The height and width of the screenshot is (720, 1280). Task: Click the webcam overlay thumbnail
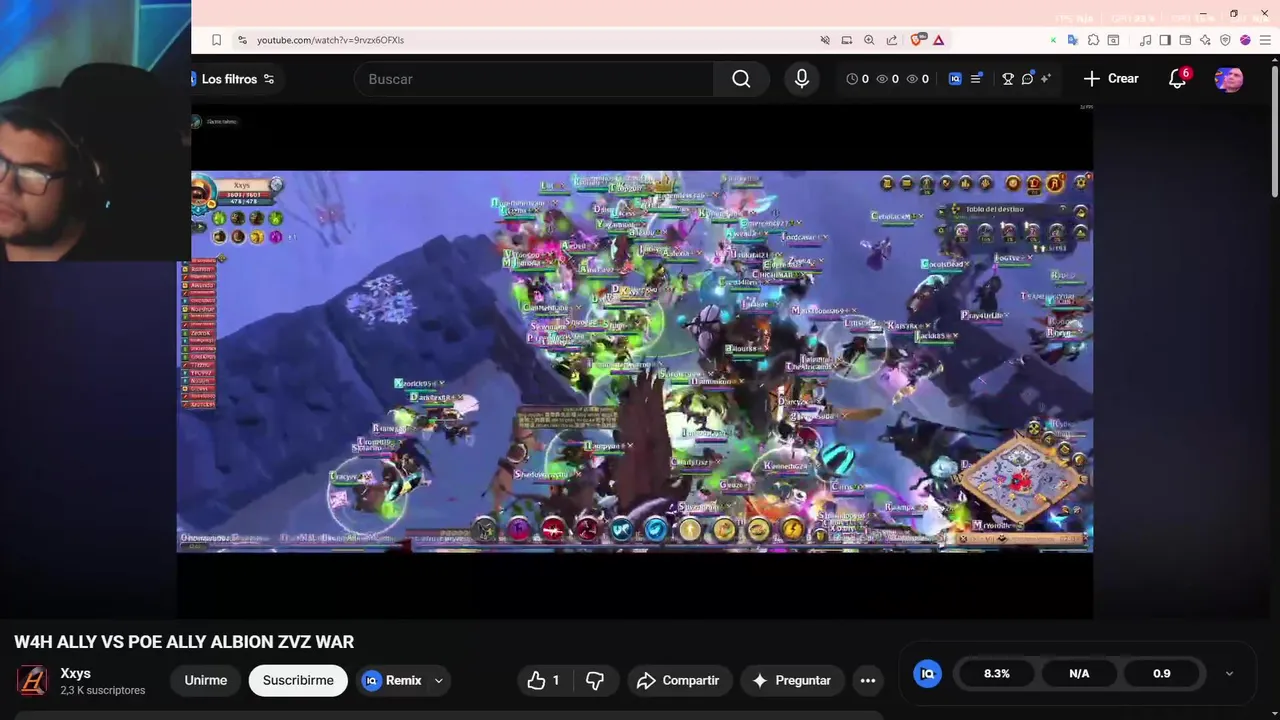(95, 130)
